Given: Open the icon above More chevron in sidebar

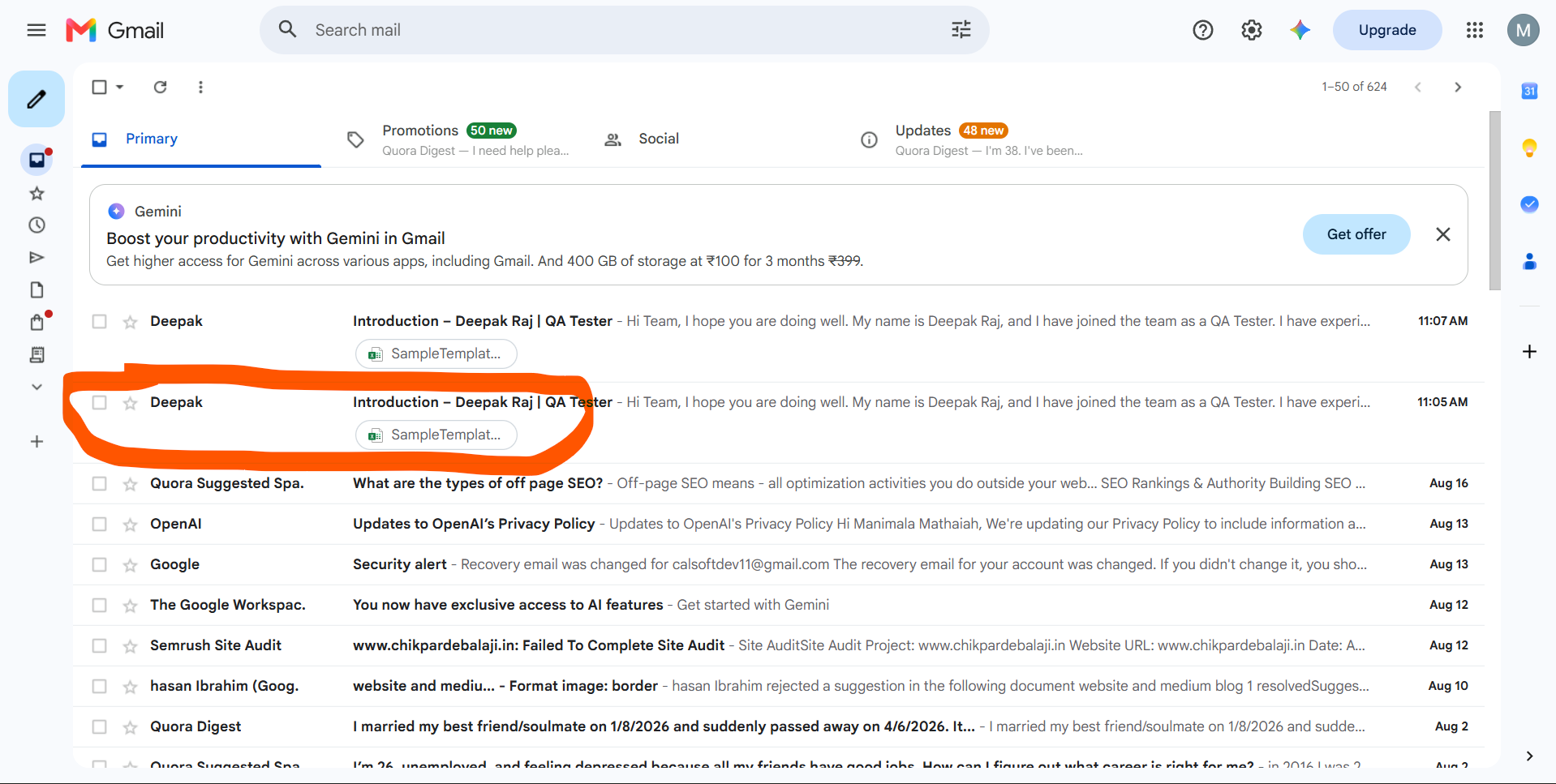Looking at the screenshot, I should click(37, 355).
